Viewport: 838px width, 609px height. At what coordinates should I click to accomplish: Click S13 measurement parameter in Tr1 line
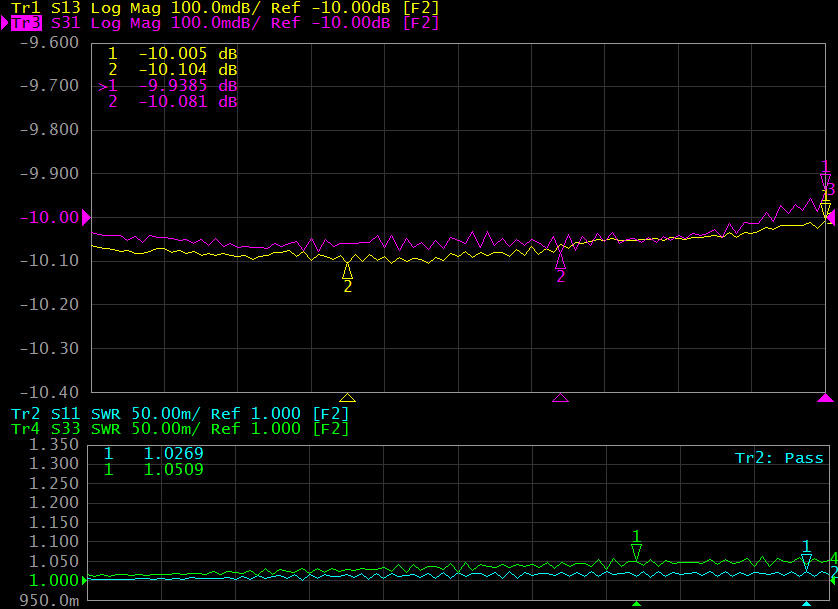[66, 8]
